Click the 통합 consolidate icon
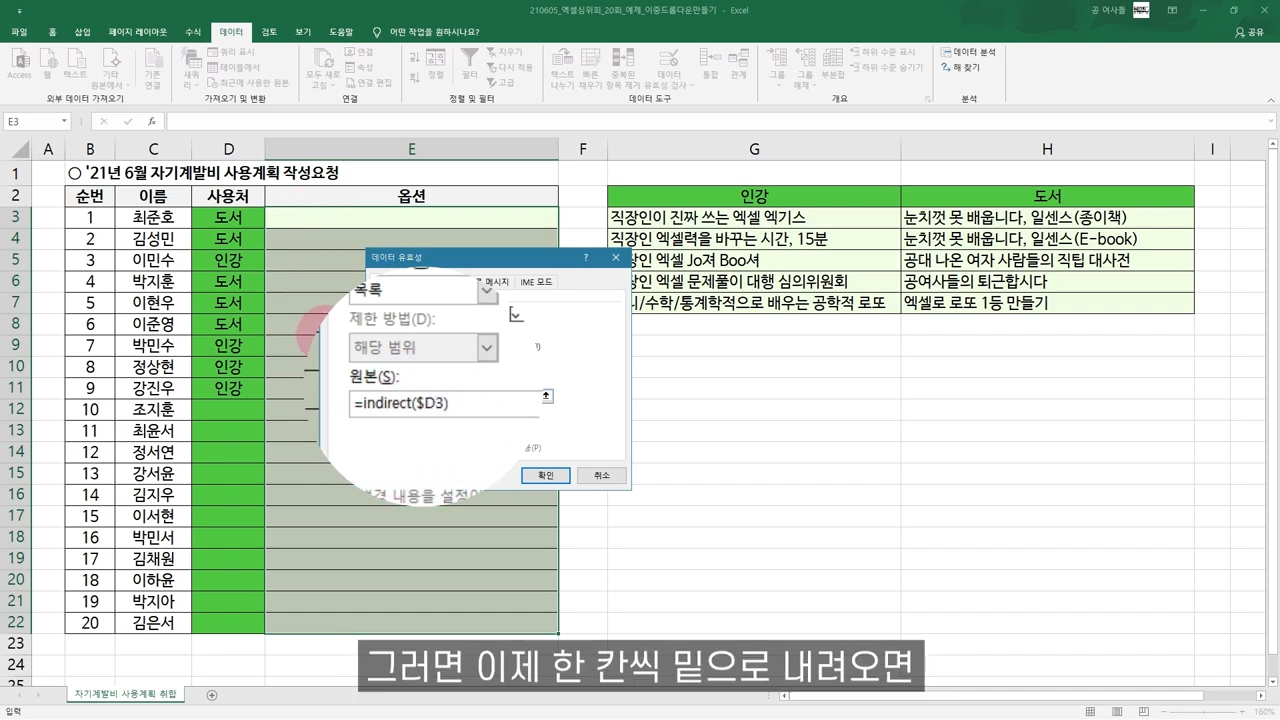Image resolution: width=1280 pixels, height=720 pixels. click(710, 64)
